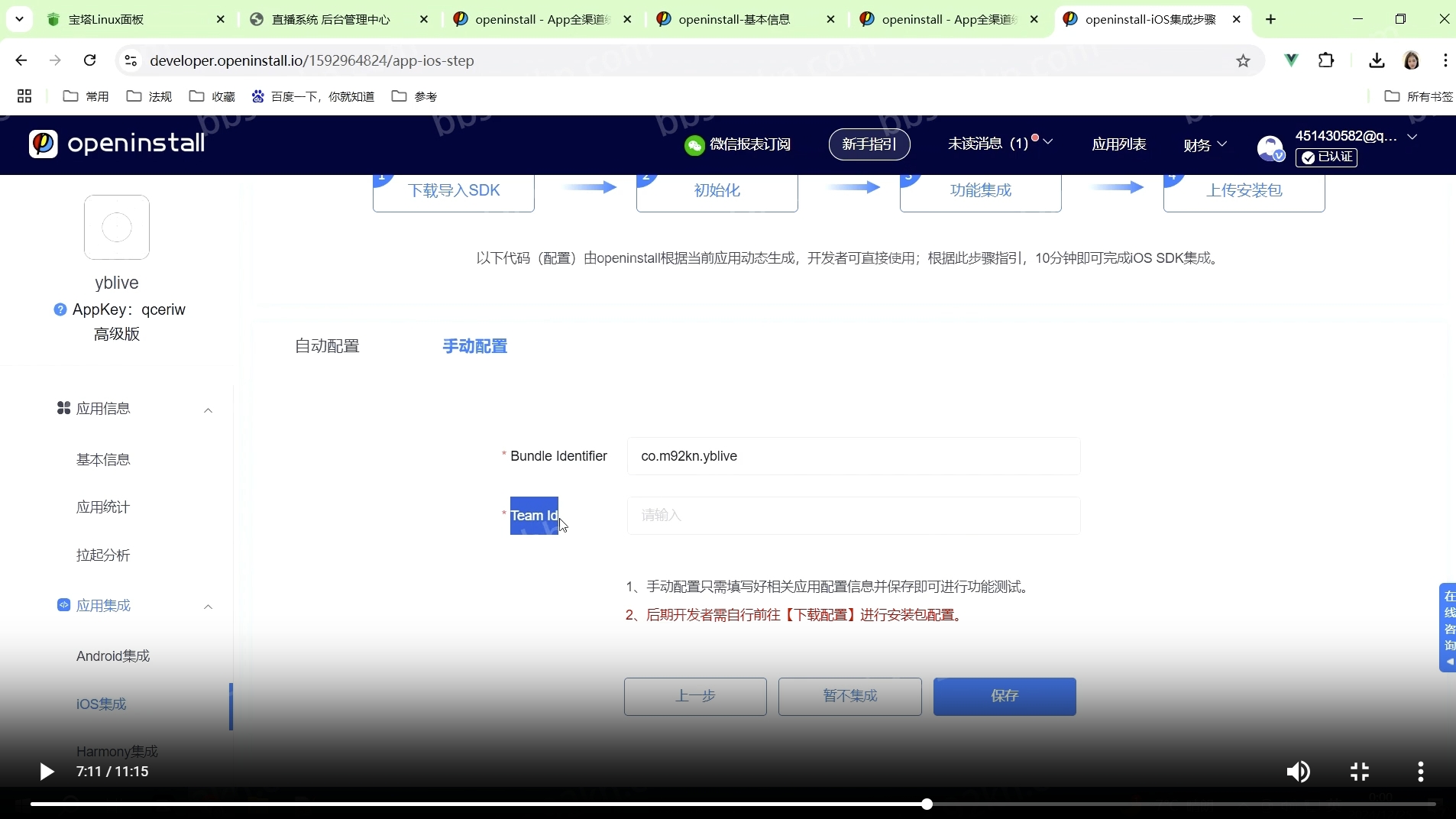The height and width of the screenshot is (819, 1456).
Task: Open tab search dropdown
Action: [x=19, y=19]
